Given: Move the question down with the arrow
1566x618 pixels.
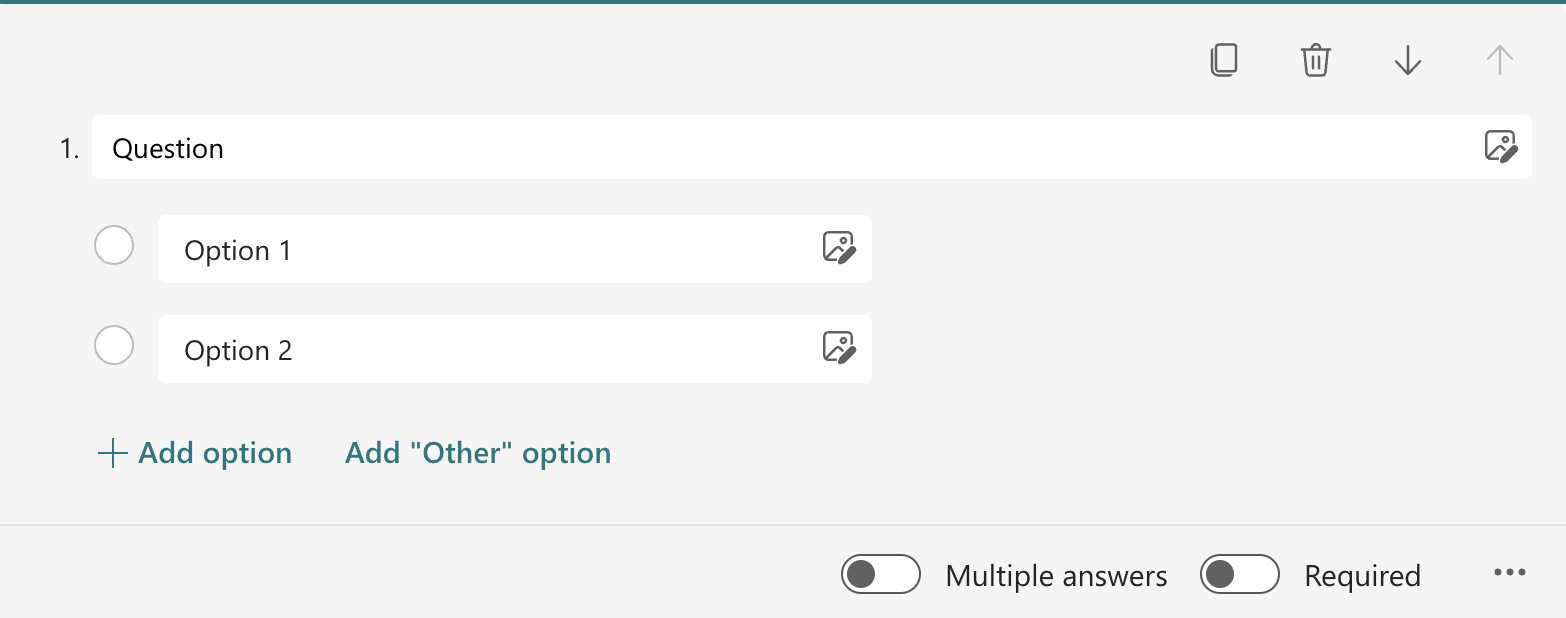Looking at the screenshot, I should click(x=1407, y=61).
